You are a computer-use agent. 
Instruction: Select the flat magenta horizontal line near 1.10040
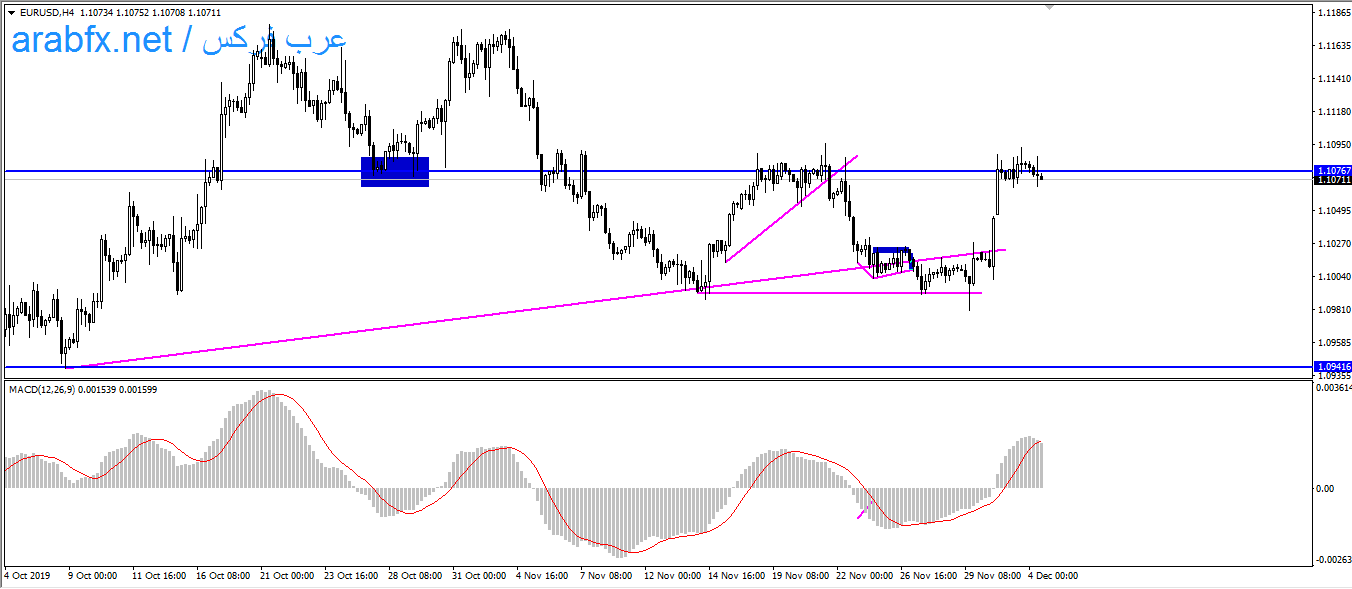pyautogui.click(x=840, y=293)
